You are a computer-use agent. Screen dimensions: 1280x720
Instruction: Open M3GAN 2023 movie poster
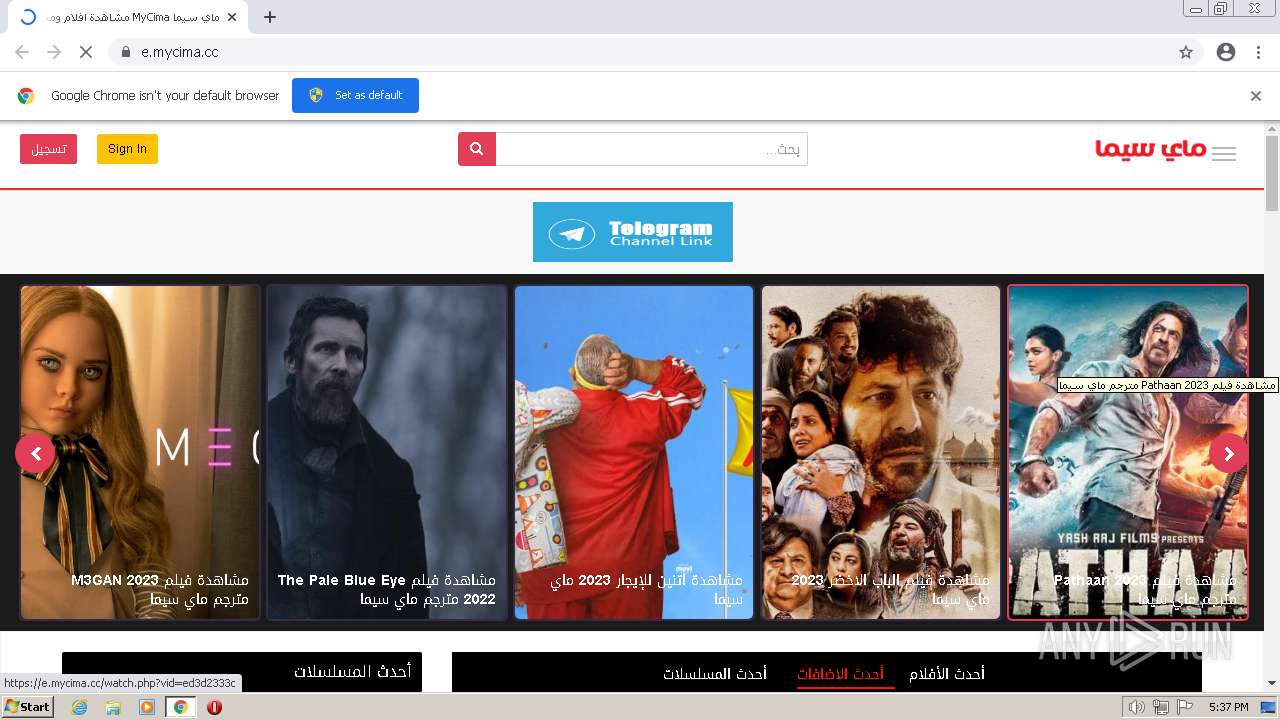pyautogui.click(x=140, y=453)
